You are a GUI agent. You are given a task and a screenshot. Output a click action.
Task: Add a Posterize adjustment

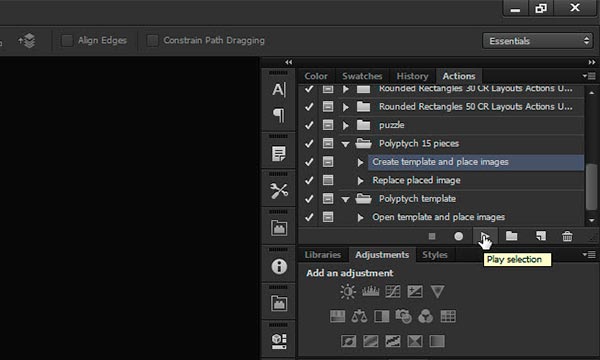click(370, 341)
